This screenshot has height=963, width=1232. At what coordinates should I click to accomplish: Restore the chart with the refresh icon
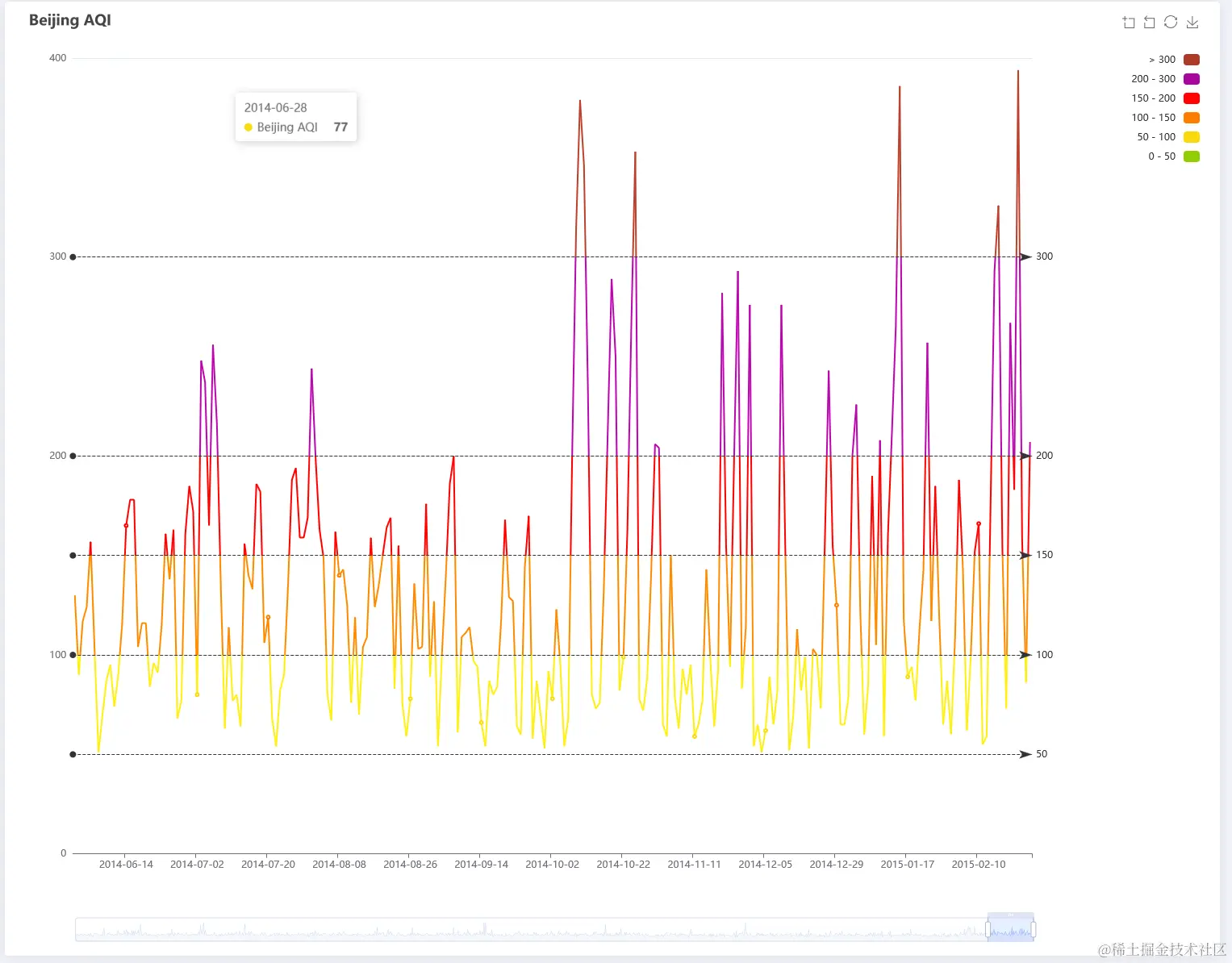1171,23
